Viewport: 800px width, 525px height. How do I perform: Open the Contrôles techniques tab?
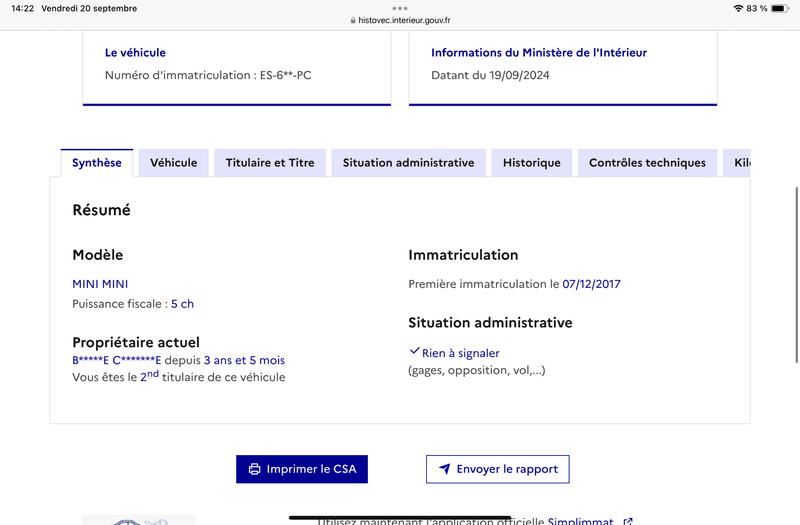(647, 163)
